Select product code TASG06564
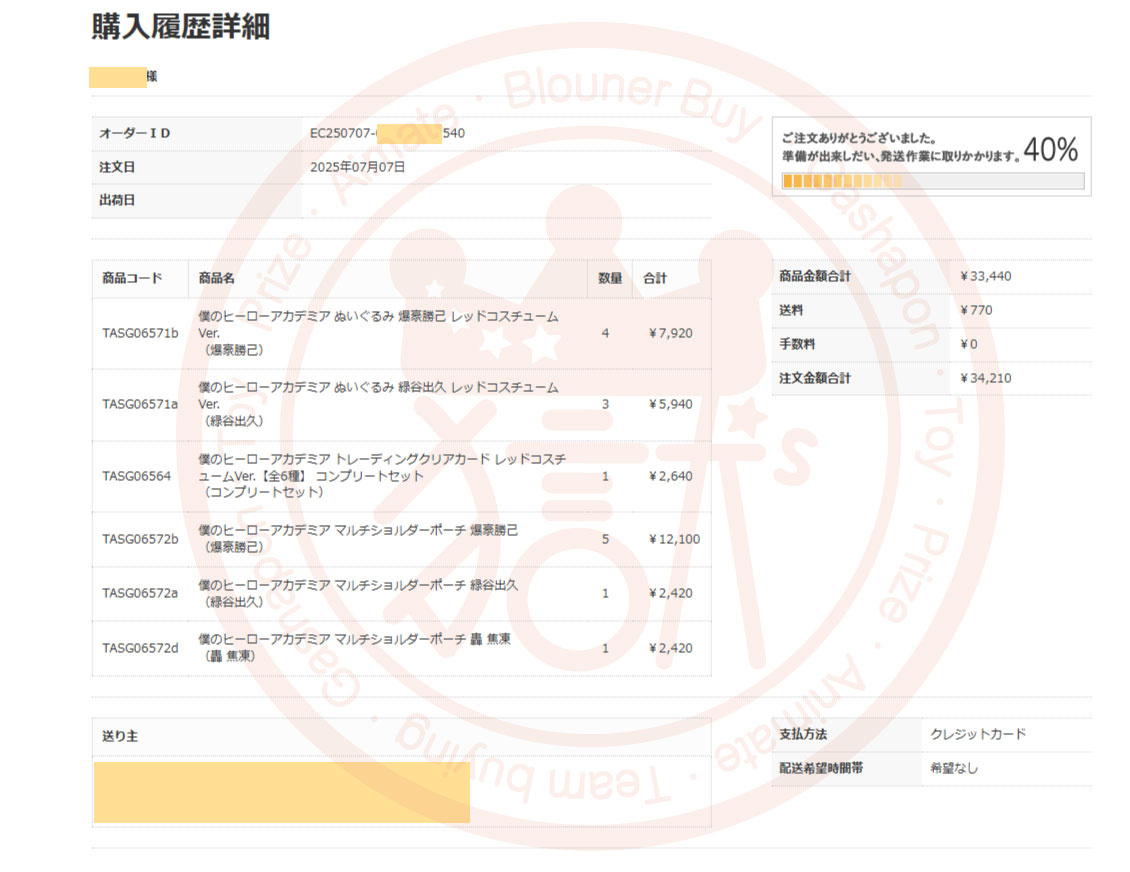 (x=137, y=476)
